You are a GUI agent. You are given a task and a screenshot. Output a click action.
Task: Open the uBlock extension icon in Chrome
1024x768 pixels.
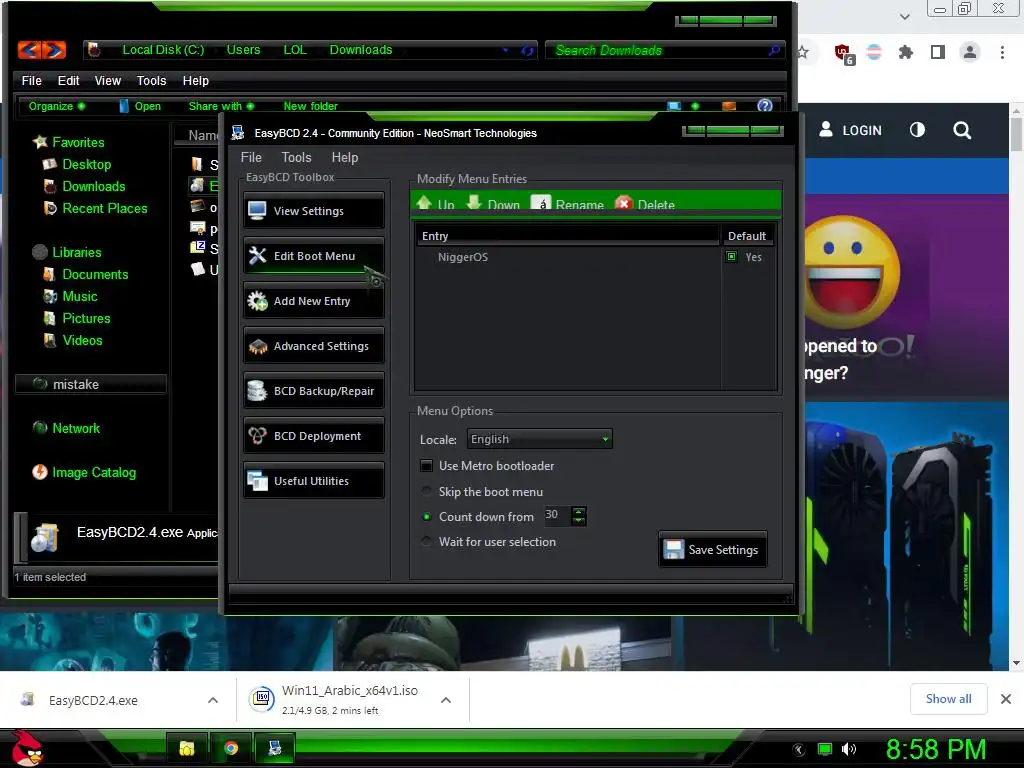(x=843, y=53)
